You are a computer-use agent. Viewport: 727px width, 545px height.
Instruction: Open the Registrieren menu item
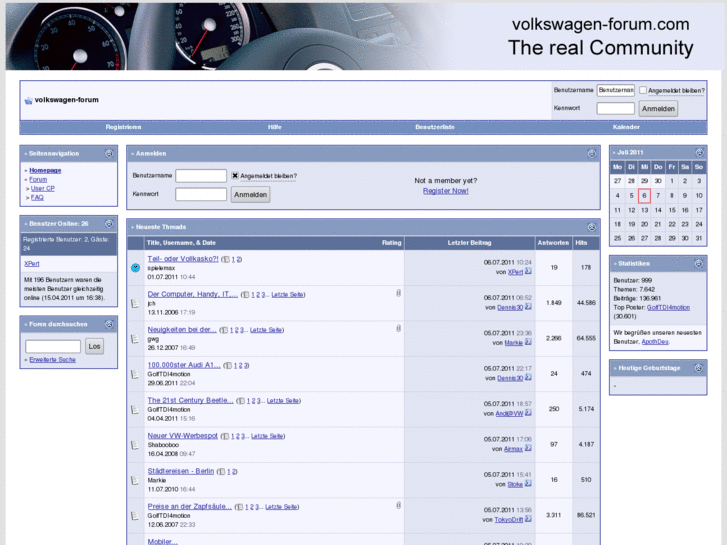pos(123,127)
